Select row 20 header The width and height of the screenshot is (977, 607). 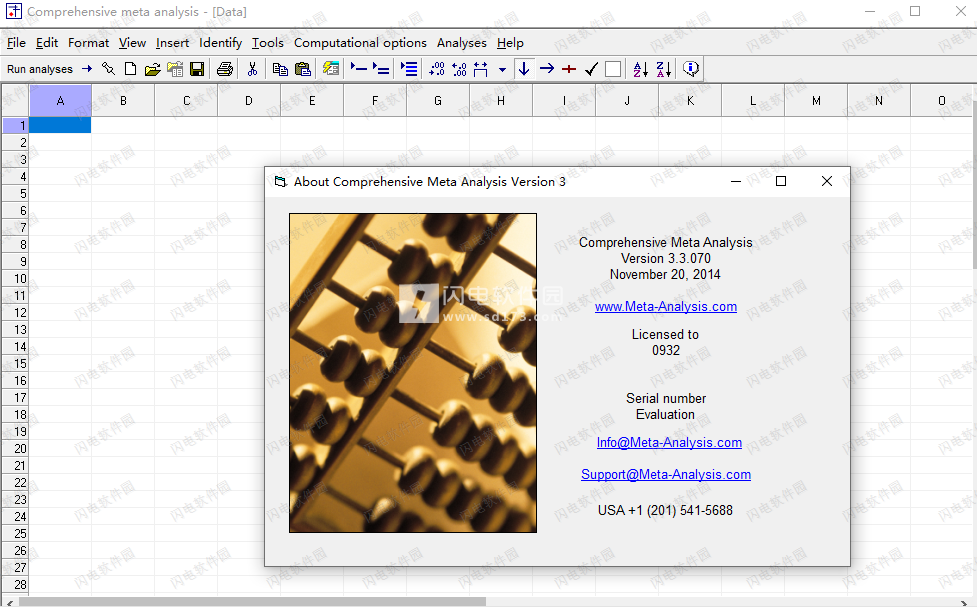[16, 449]
